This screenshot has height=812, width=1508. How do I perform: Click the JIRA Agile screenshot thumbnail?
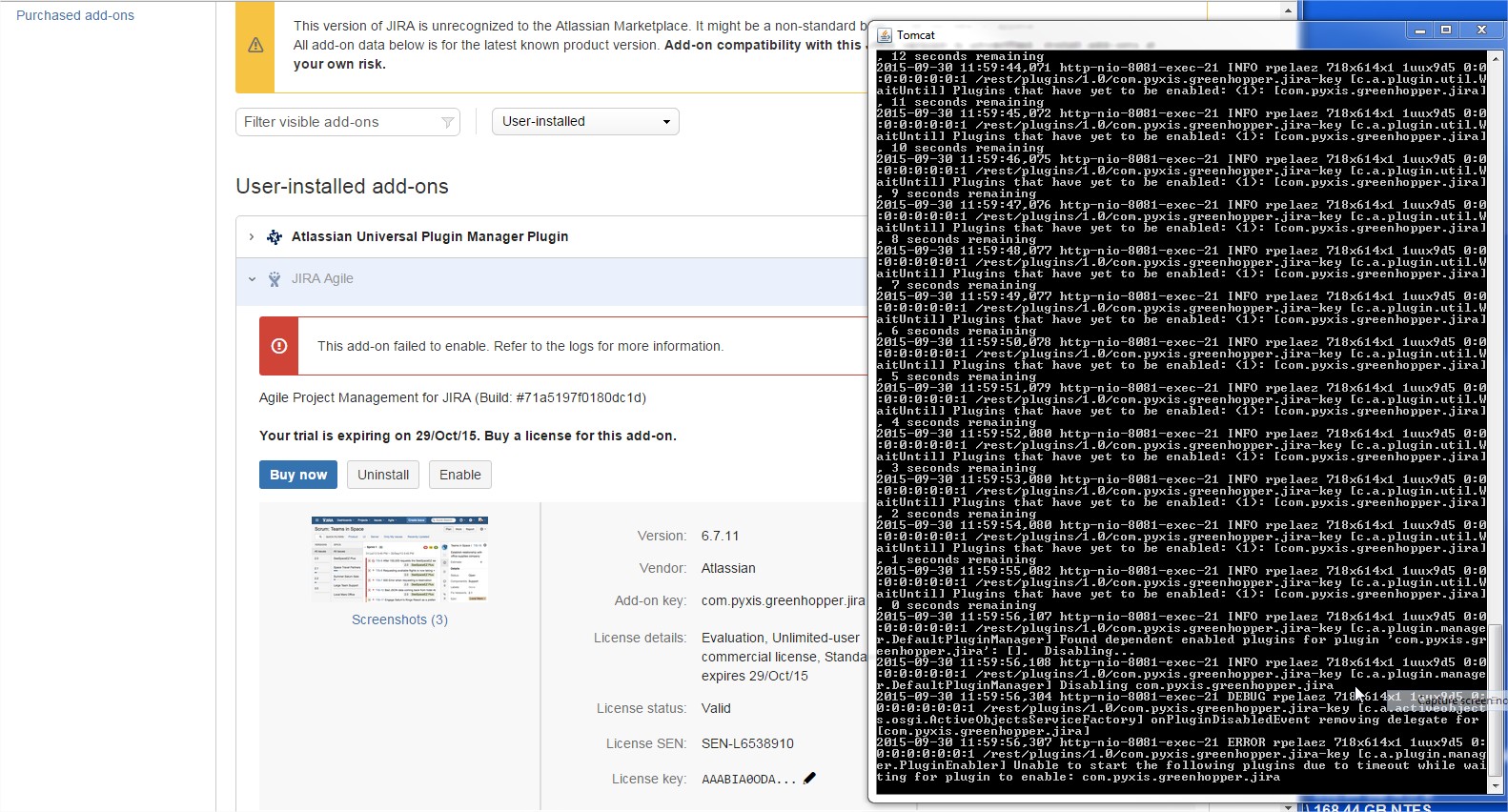(399, 559)
